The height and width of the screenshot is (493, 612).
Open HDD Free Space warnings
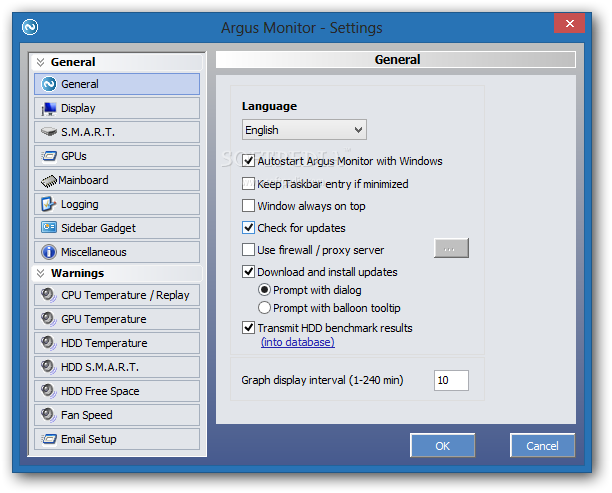point(117,391)
